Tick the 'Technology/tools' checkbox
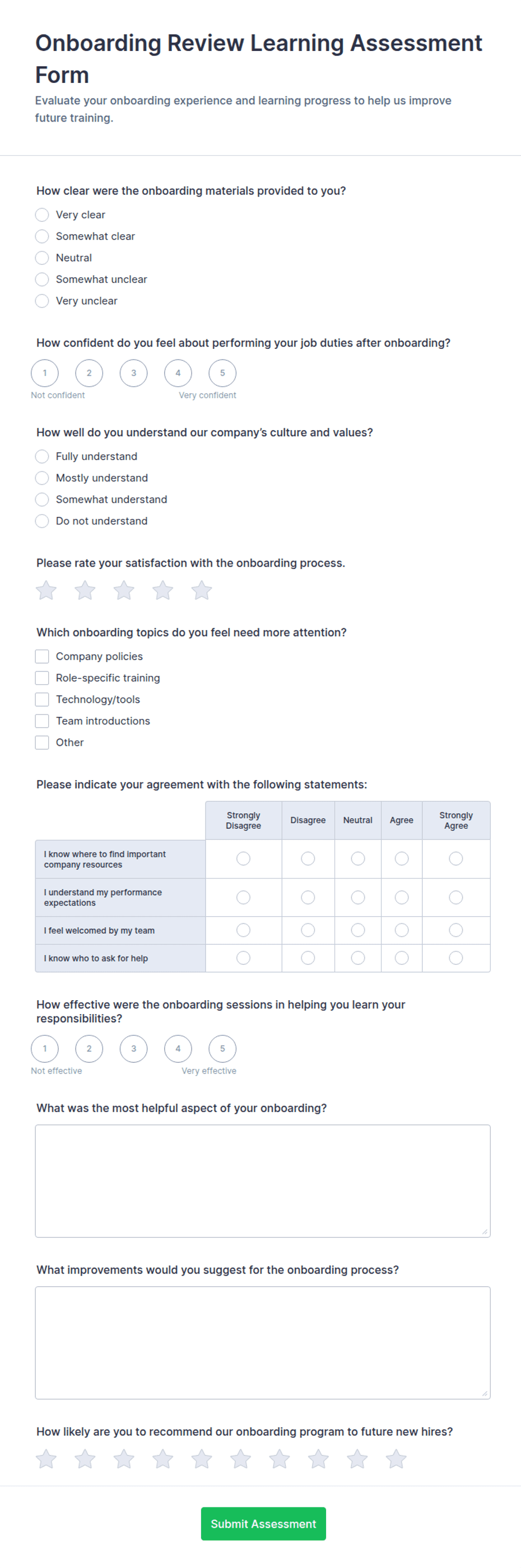 coord(42,699)
